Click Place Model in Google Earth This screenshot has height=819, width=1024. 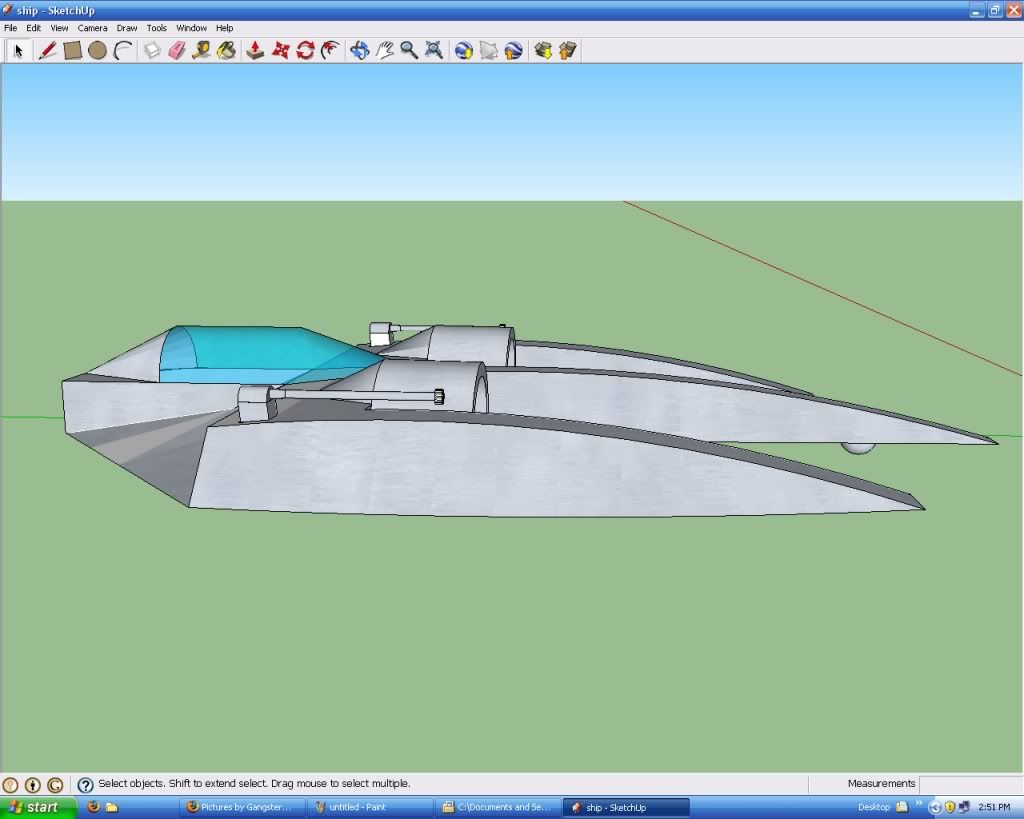coord(513,50)
